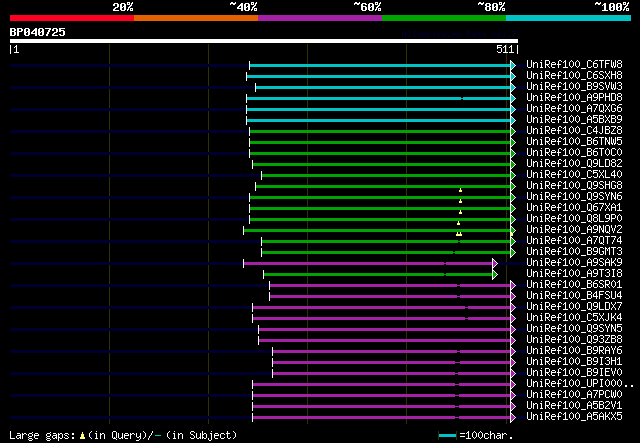Click the ~80% percentage label

[491, 7]
